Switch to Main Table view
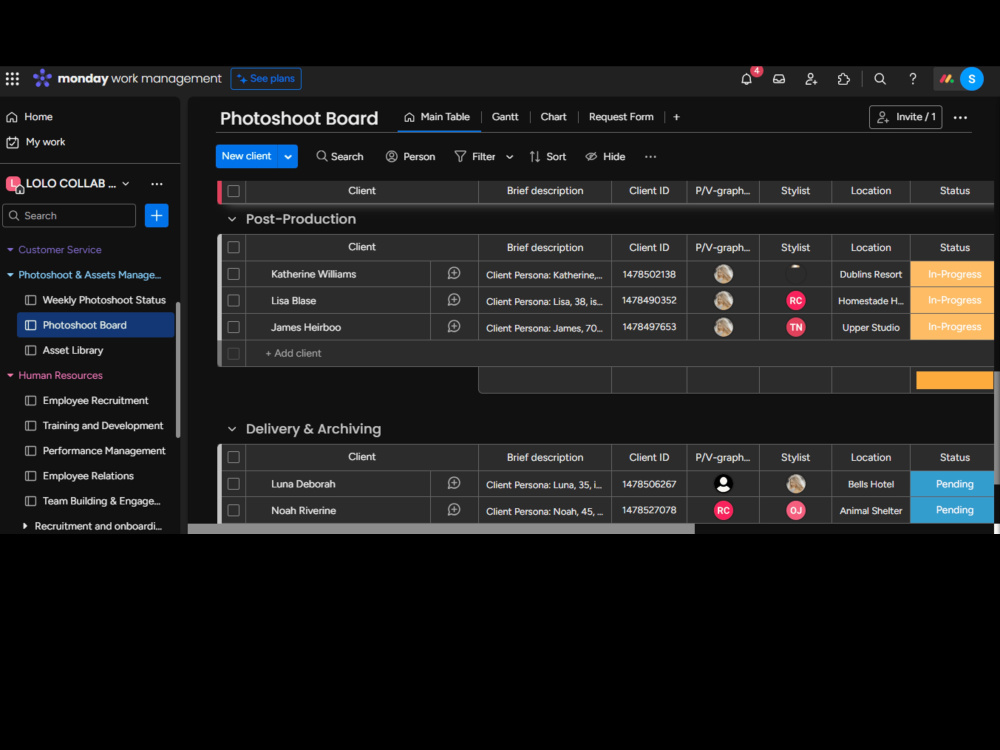 (438, 117)
